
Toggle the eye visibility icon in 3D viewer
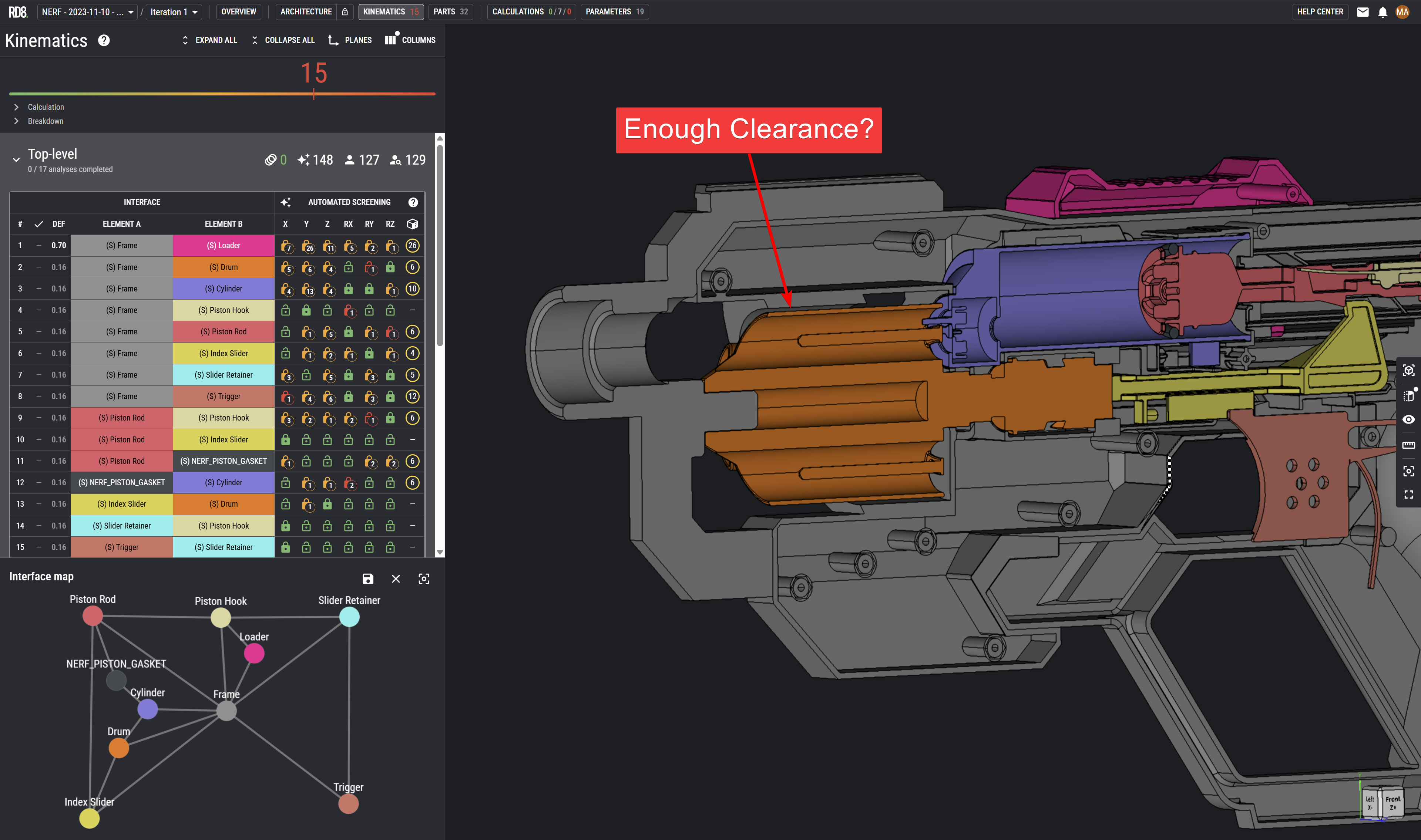pyautogui.click(x=1408, y=419)
